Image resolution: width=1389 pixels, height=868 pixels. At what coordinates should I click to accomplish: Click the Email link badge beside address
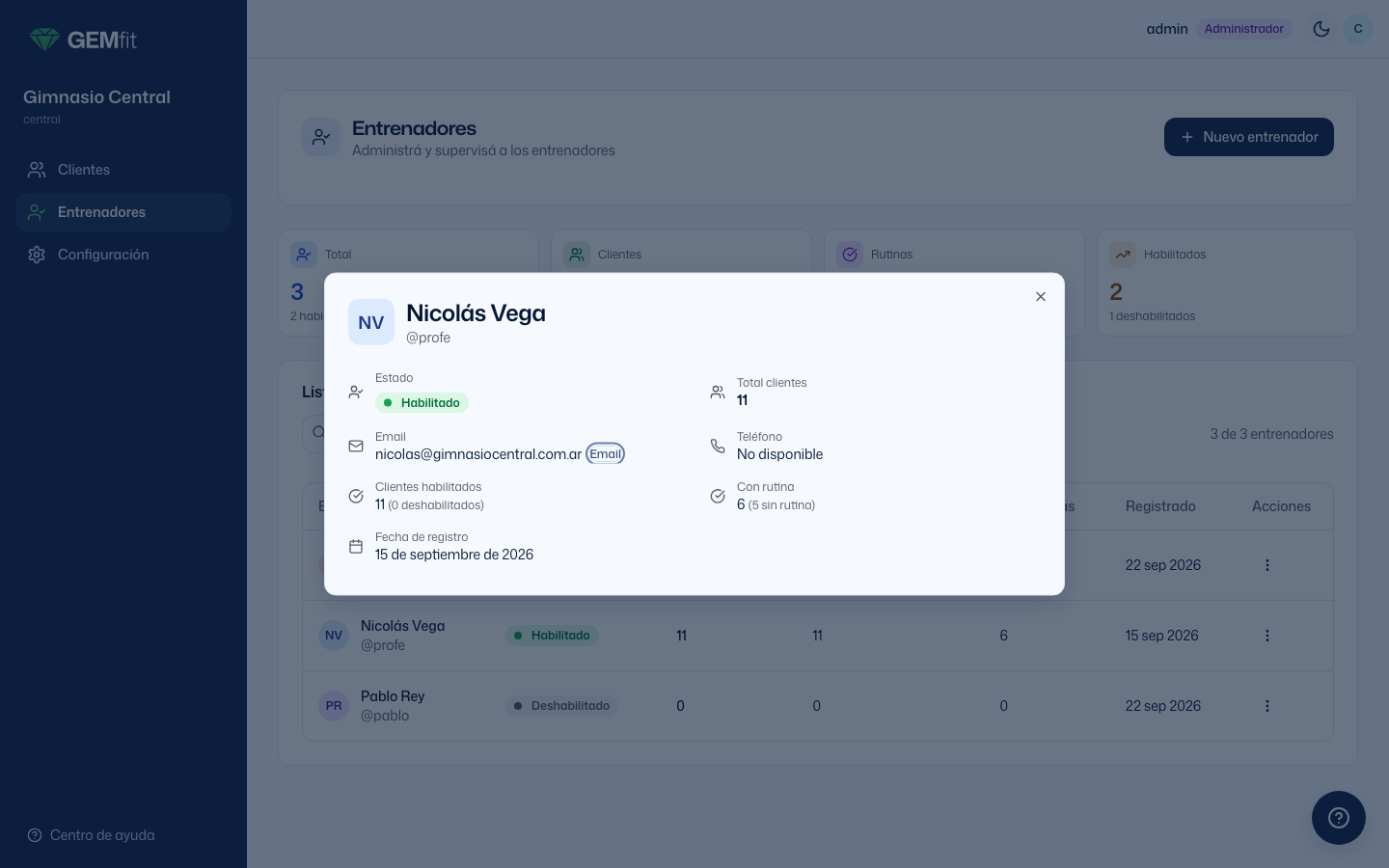coord(606,454)
